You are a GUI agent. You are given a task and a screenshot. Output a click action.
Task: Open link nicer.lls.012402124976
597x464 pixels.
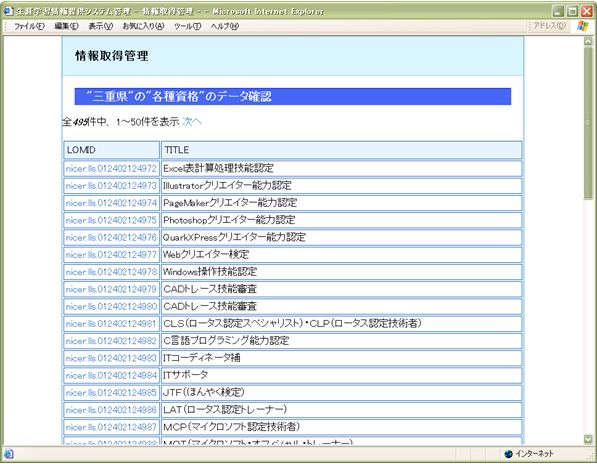point(111,238)
